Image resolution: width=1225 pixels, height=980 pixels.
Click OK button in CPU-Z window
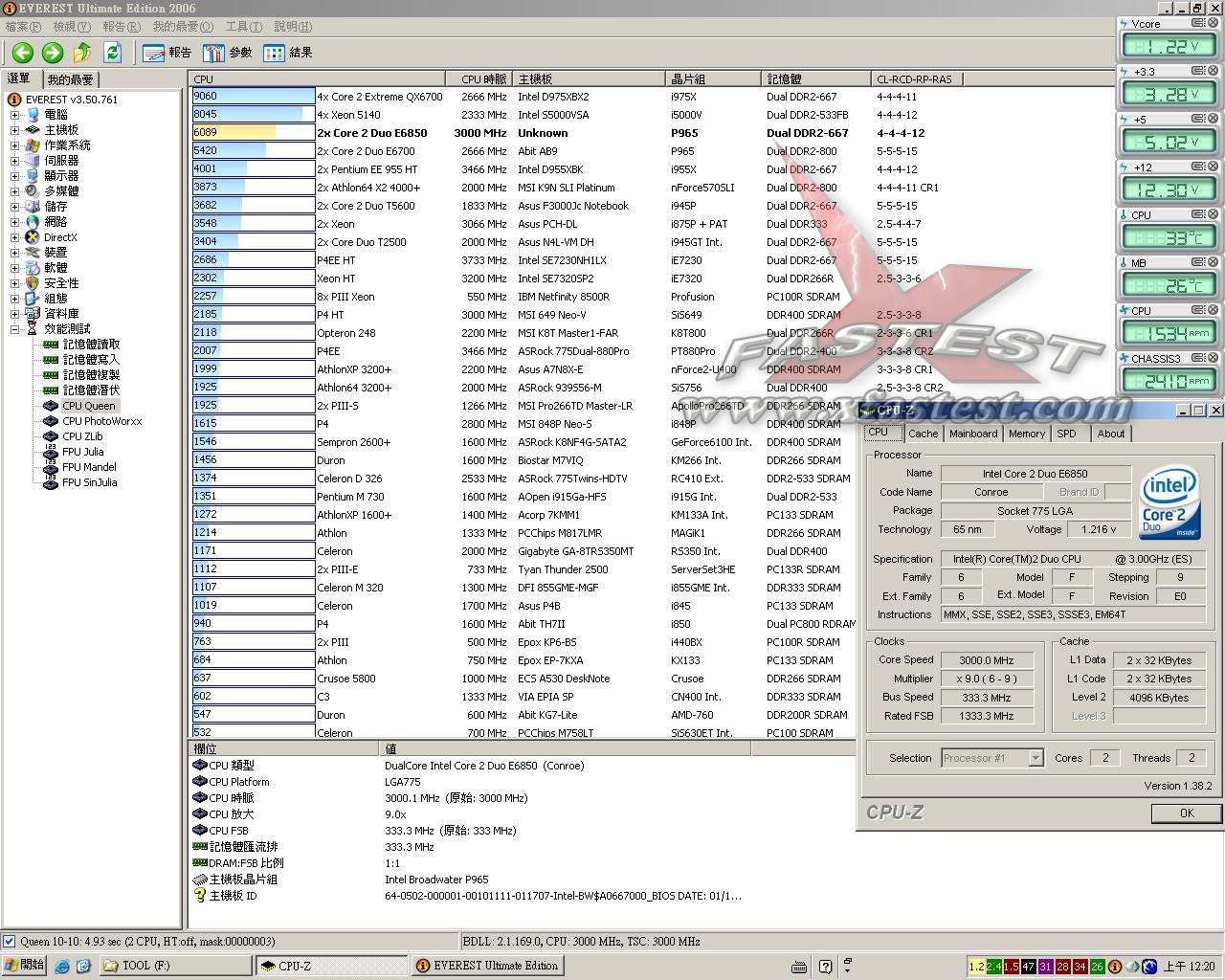point(1187,813)
